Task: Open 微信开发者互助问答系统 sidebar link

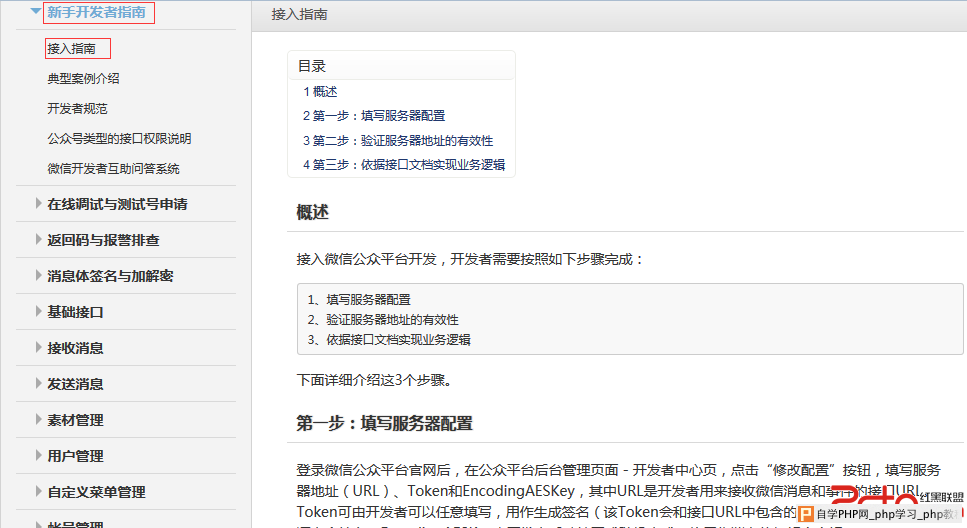Action: coord(113,168)
